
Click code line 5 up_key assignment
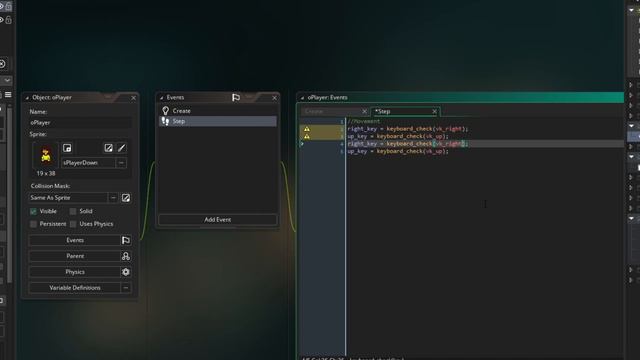click(398, 151)
